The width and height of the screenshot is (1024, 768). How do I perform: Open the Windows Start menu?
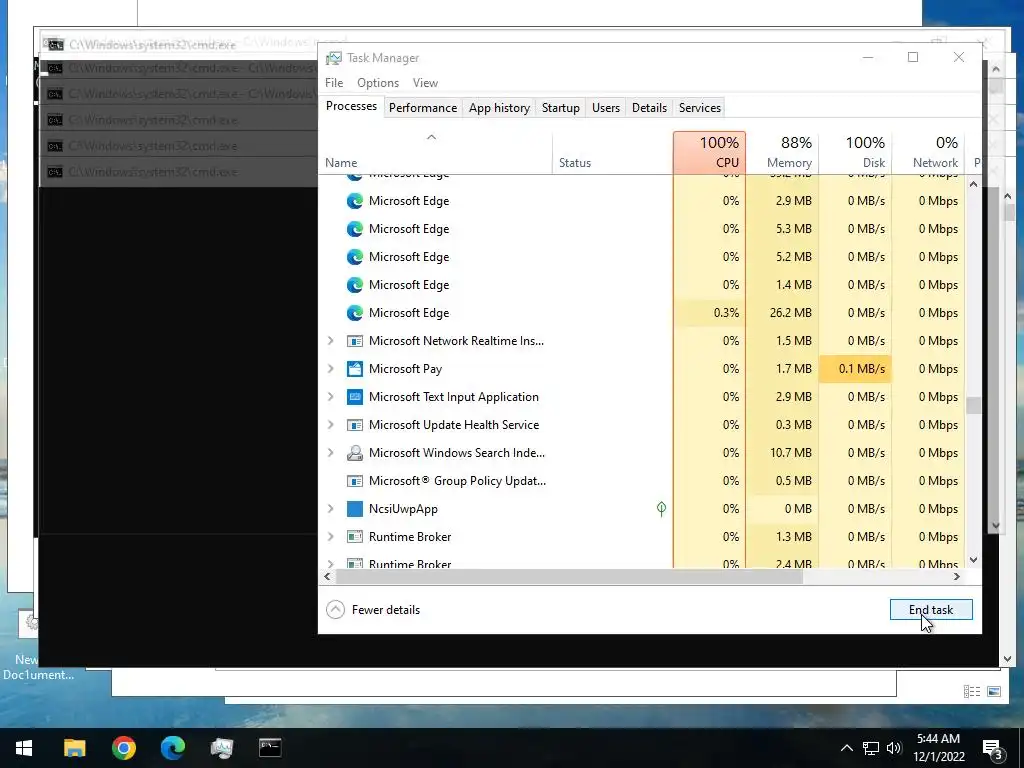click(24, 748)
